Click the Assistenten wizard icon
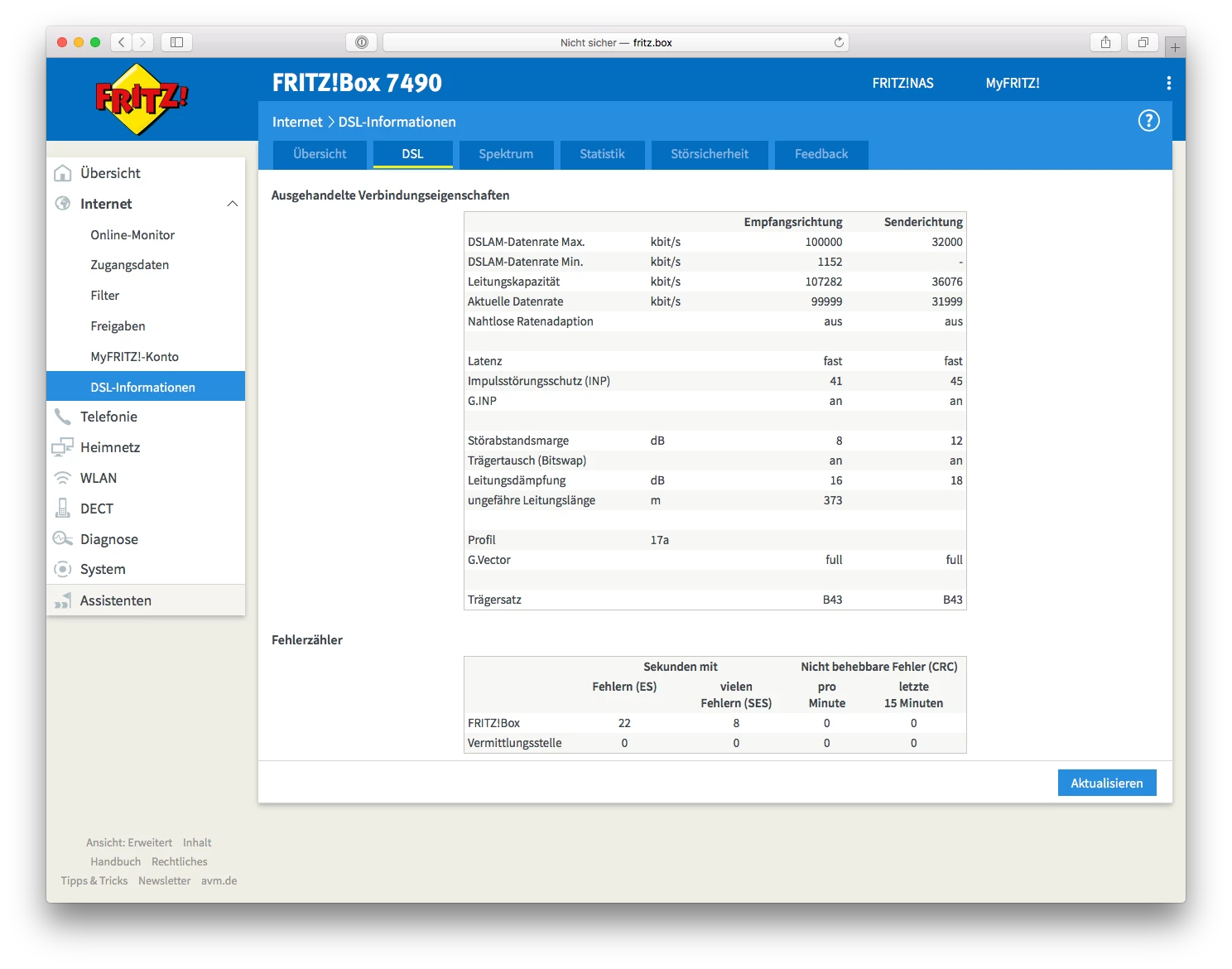The height and width of the screenshot is (969, 1232). click(62, 600)
